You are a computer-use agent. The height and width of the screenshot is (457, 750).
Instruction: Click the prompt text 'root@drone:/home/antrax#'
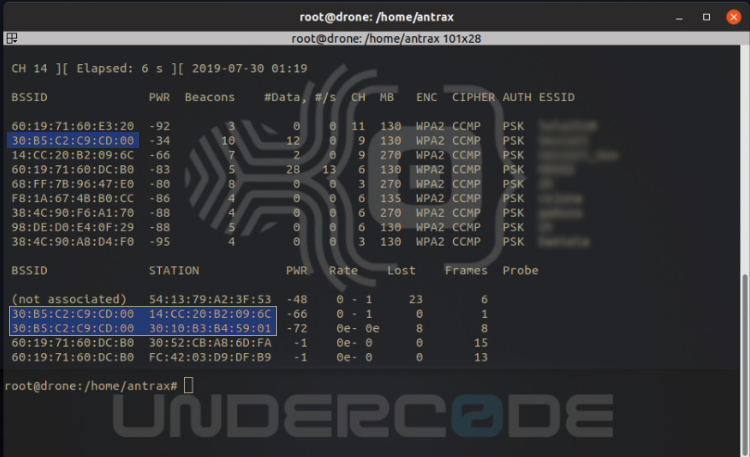91,386
